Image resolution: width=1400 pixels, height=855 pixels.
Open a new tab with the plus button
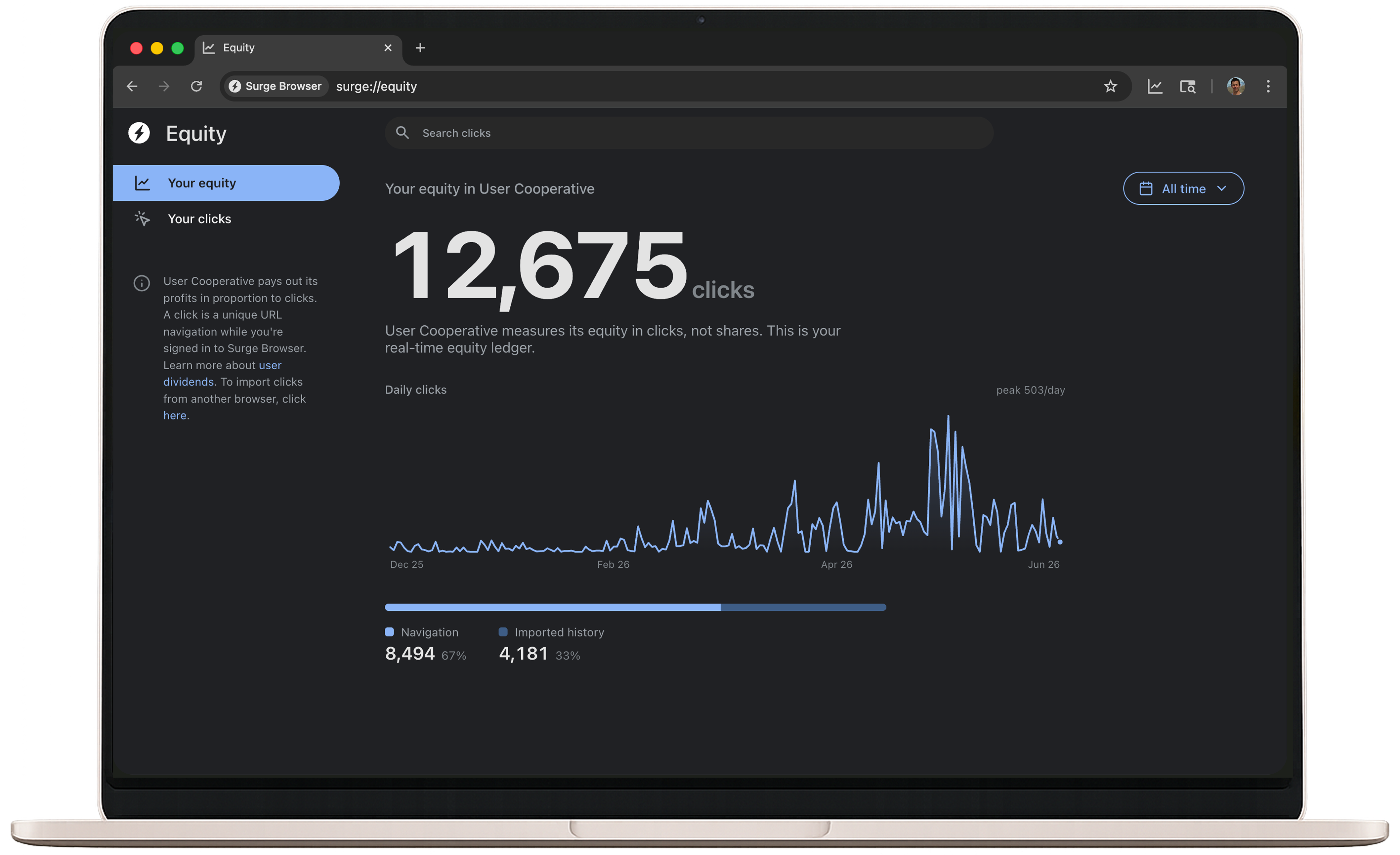click(420, 48)
